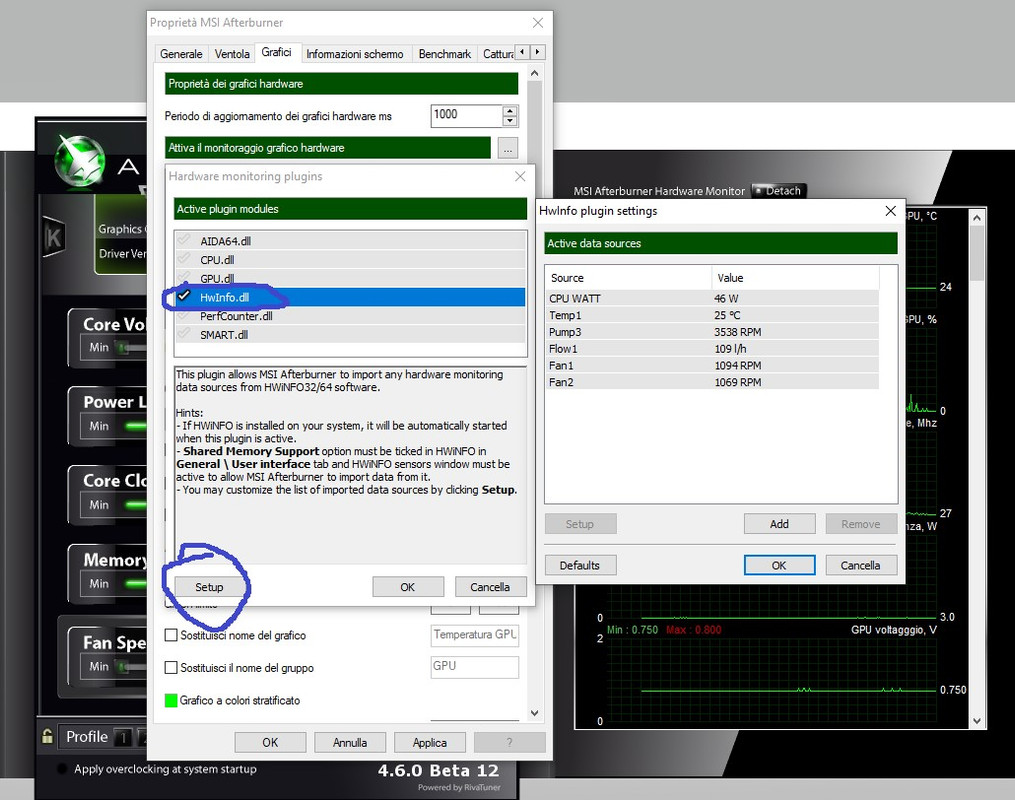The height and width of the screenshot is (800, 1015).
Task: Toggle the HwInfo.dll plugin checkbox
Action: click(x=184, y=296)
